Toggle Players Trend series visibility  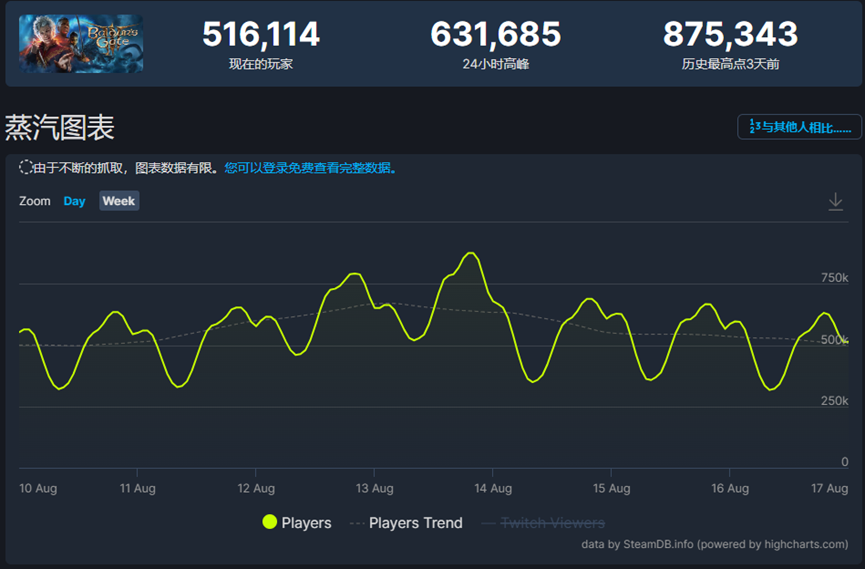click(x=415, y=523)
